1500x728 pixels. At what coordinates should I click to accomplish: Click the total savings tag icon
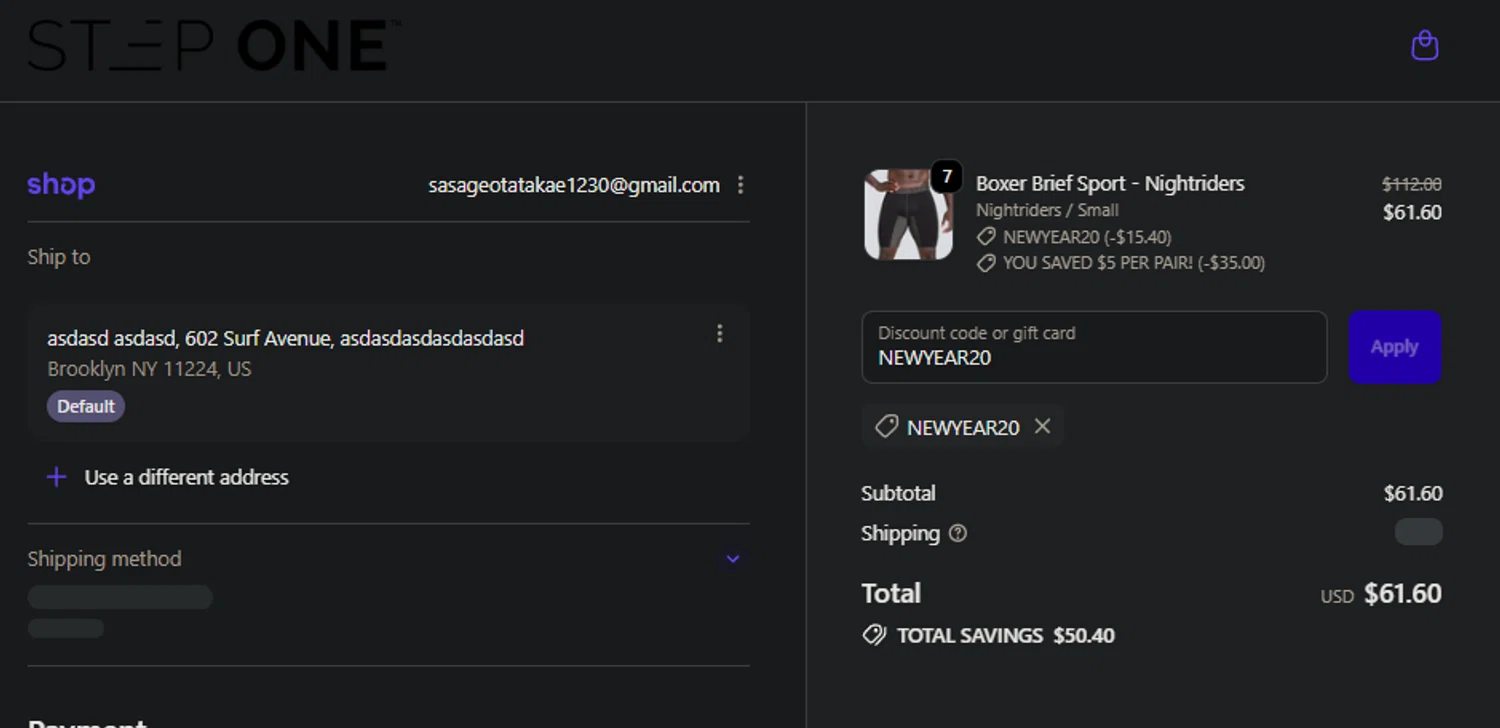pos(874,635)
